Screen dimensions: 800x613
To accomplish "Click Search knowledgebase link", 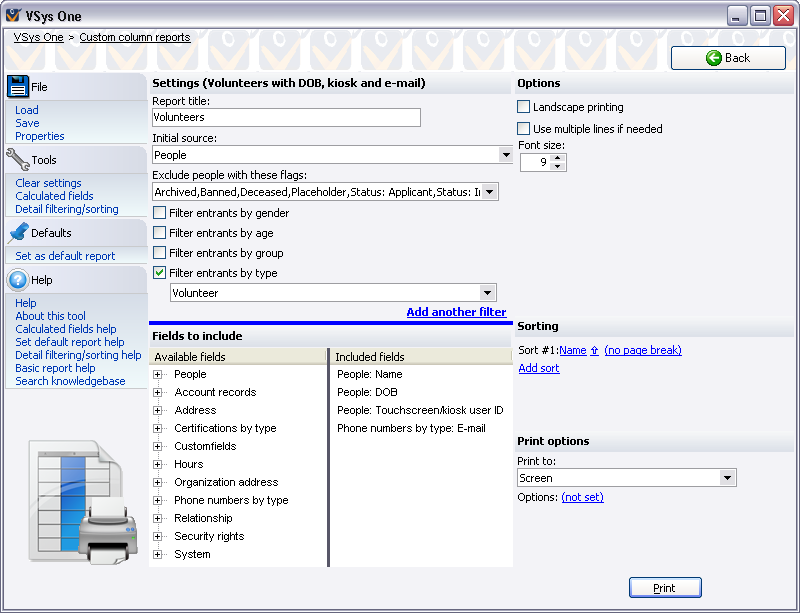I will click(x=70, y=381).
